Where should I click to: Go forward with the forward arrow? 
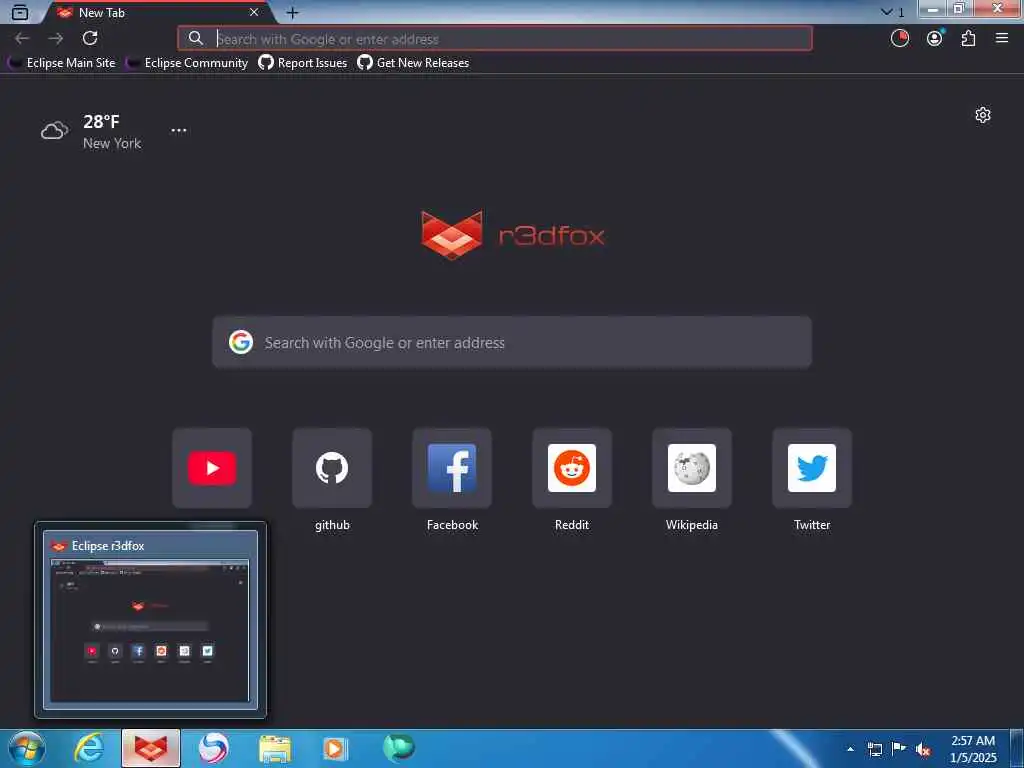(56, 39)
